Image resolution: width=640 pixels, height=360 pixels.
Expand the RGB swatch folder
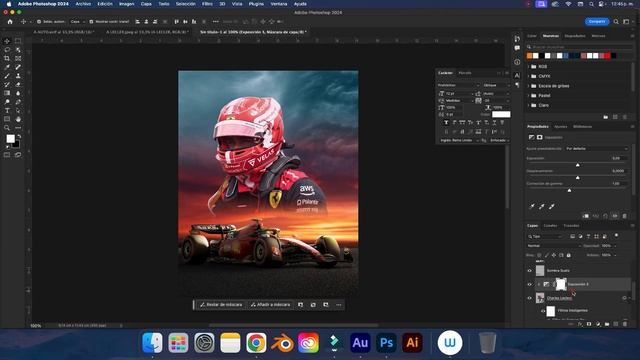point(529,67)
